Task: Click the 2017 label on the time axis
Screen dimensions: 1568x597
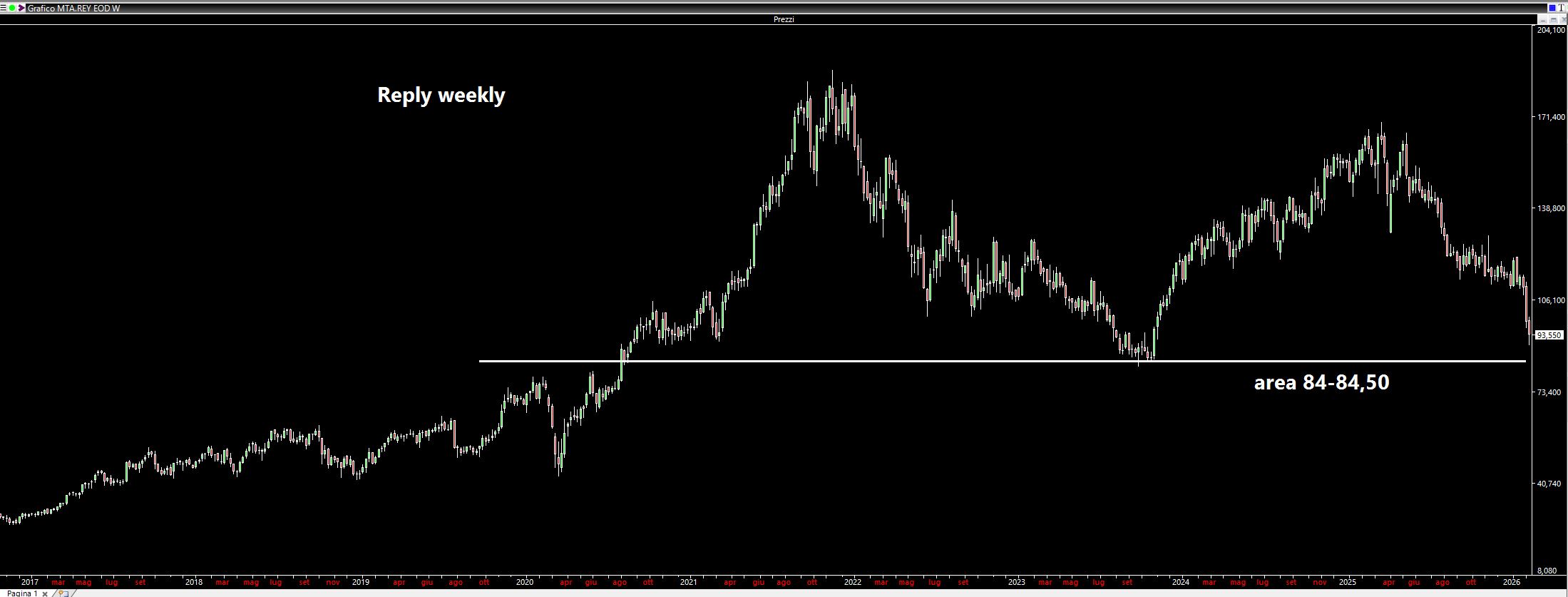Action: pyautogui.click(x=30, y=582)
